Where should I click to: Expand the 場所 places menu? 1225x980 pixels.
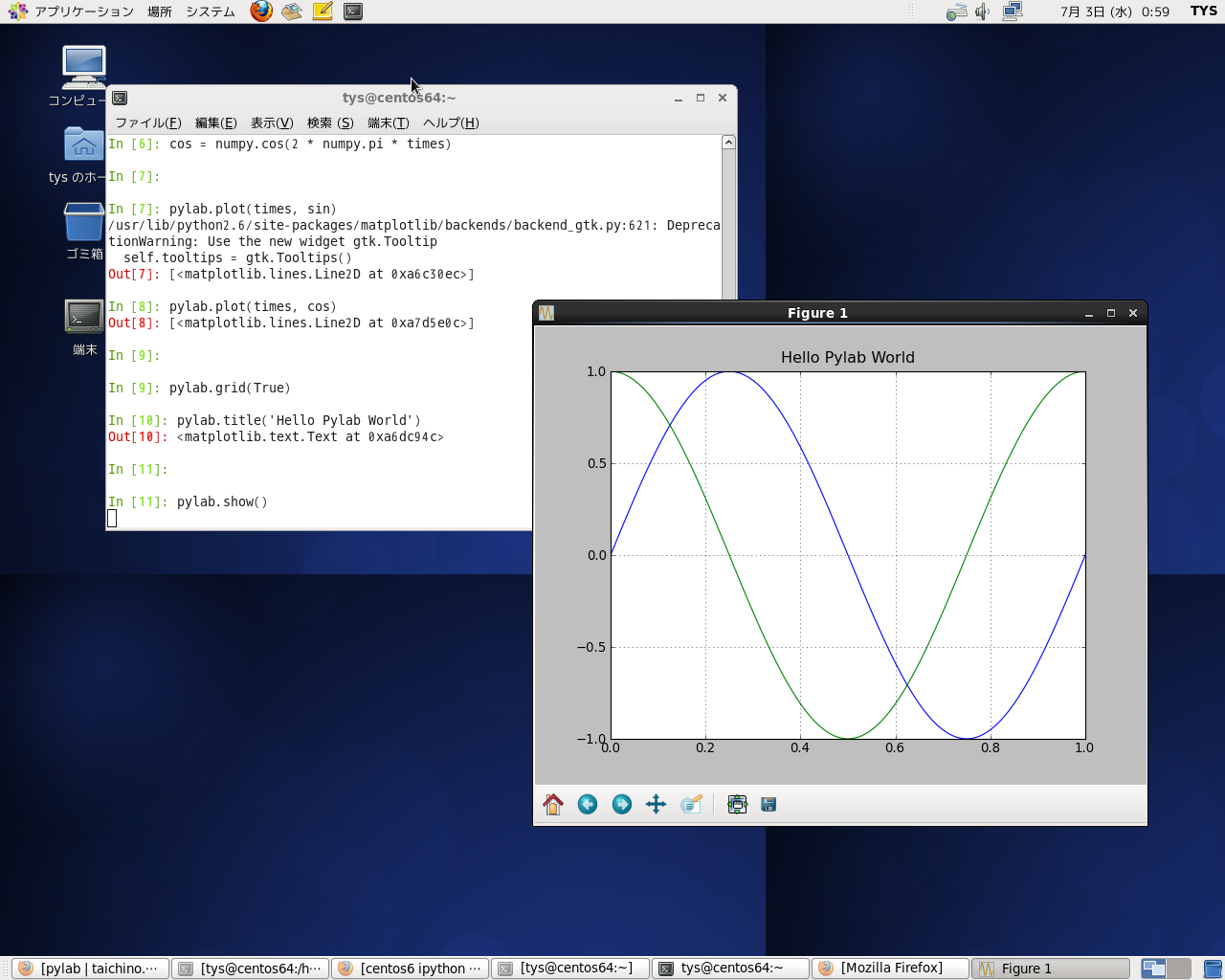pos(159,11)
